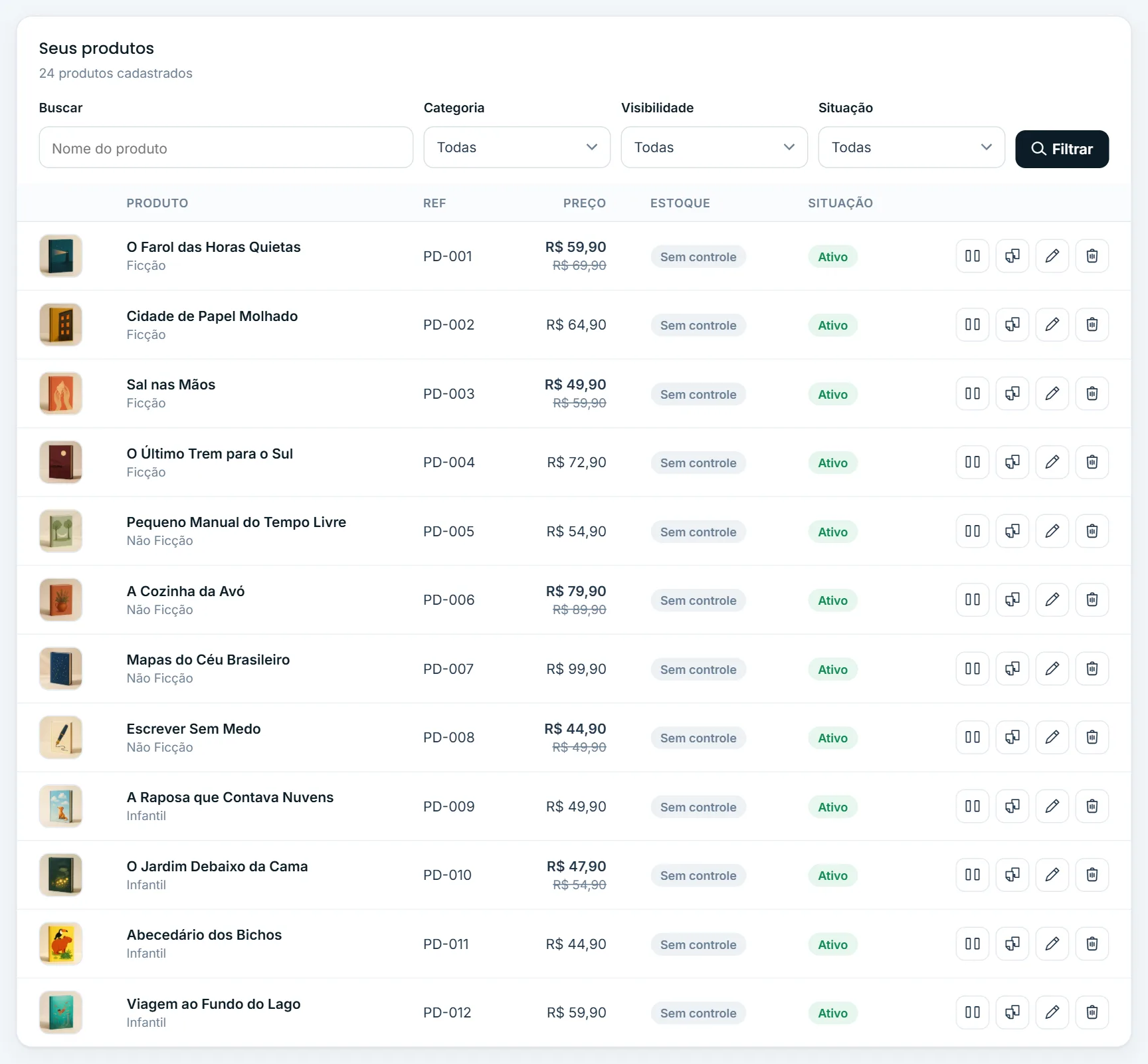Screen dimensions: 1148x1064
Task: Click Sal nas Mãos cover thumbnail
Action: 60,393
